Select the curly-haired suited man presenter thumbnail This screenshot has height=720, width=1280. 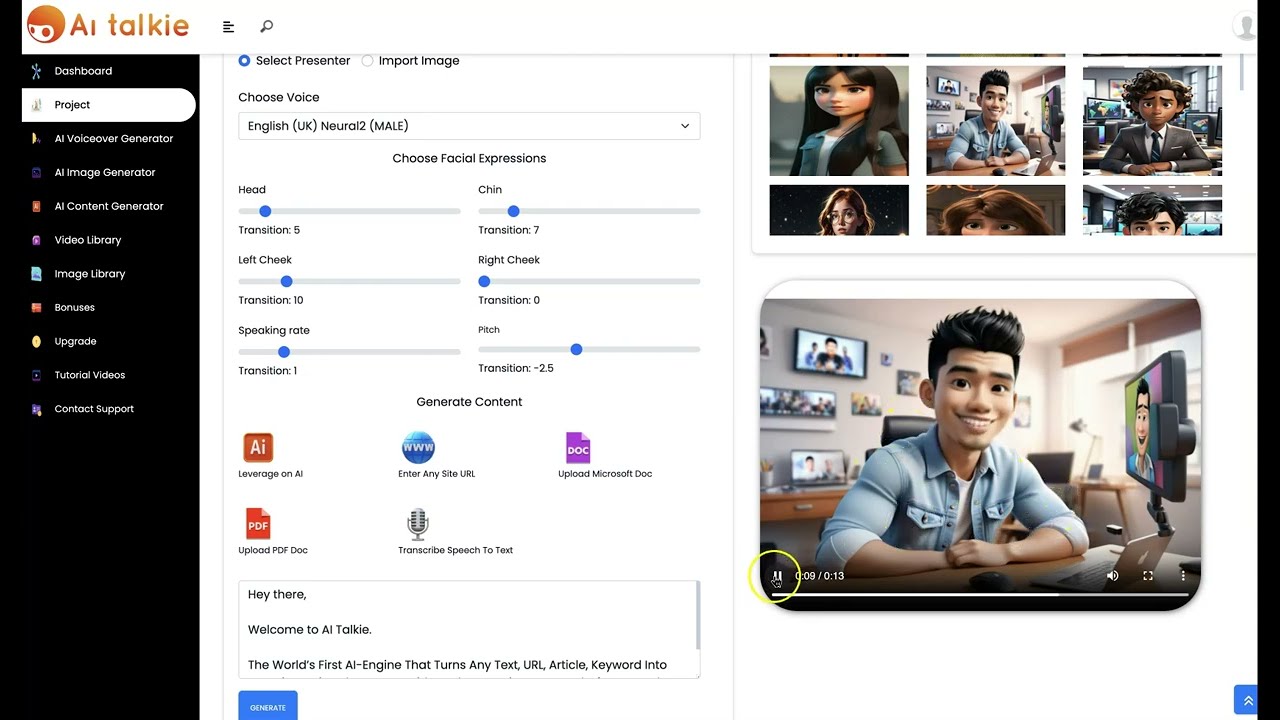click(1152, 121)
